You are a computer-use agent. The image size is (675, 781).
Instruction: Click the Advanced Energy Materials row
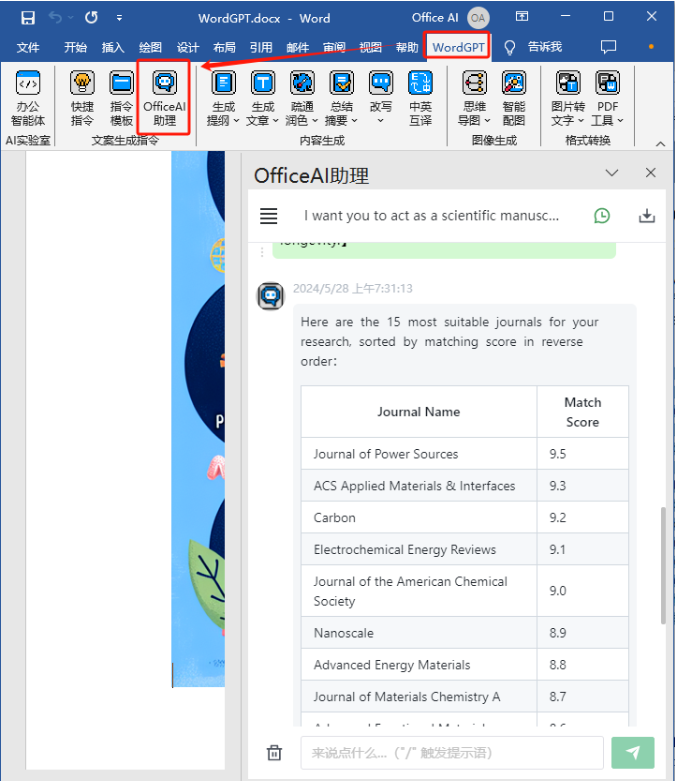click(464, 664)
